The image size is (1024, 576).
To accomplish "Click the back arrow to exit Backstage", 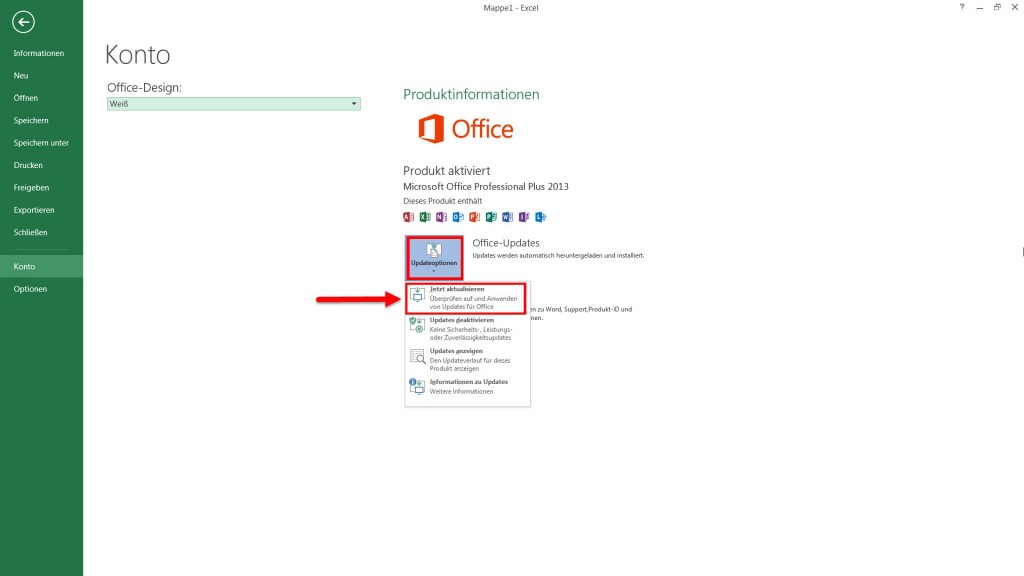I will pos(24,22).
